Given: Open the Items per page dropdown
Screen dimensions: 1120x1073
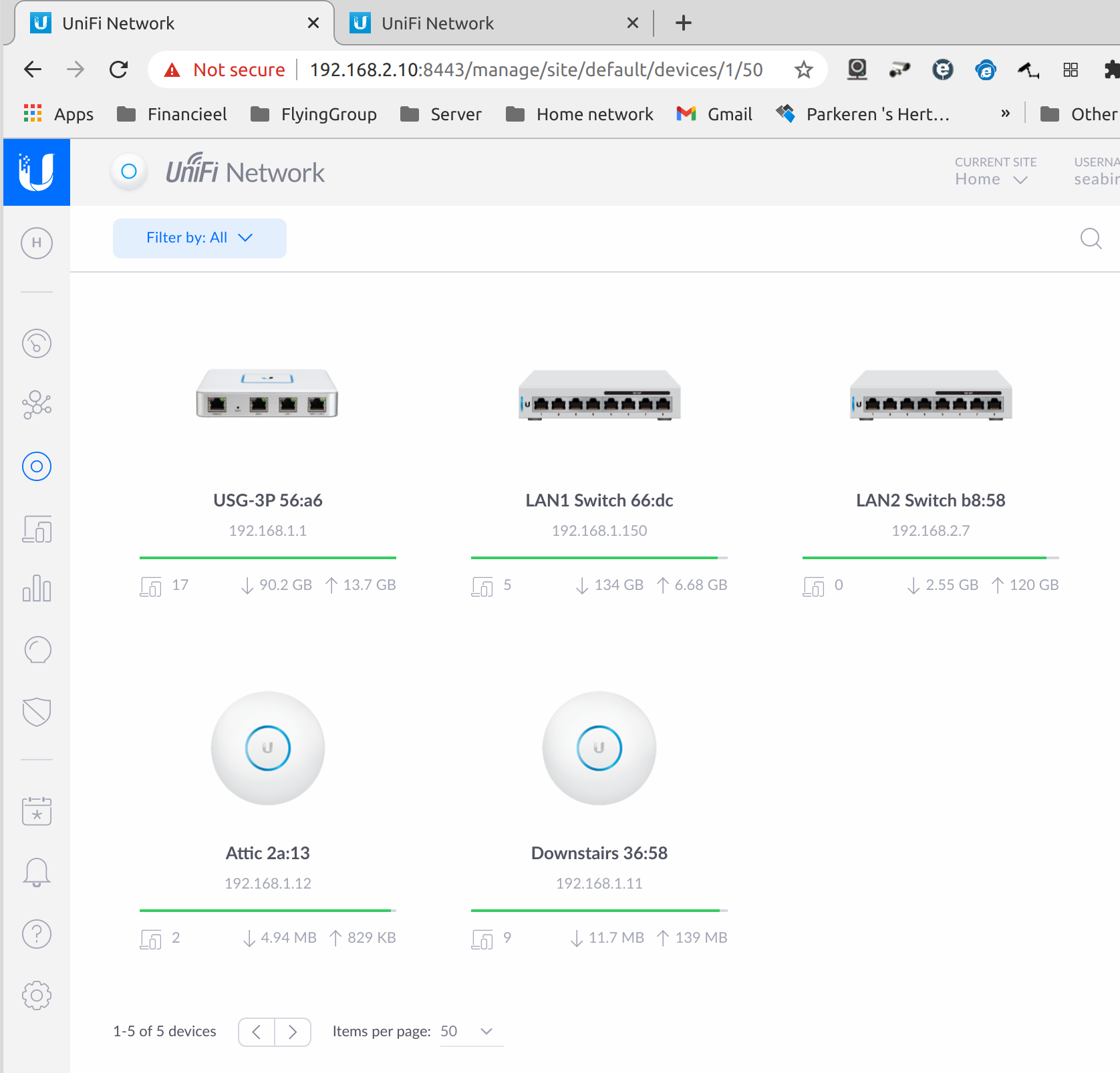Looking at the screenshot, I should [x=470, y=1032].
